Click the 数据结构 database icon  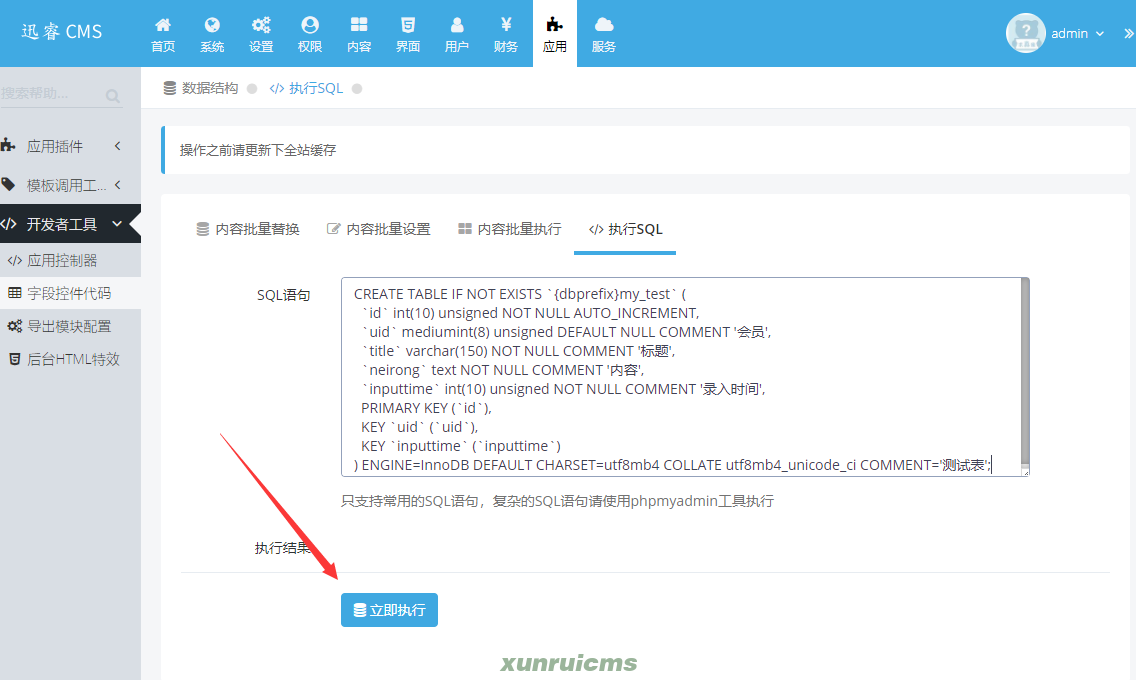pyautogui.click(x=170, y=88)
